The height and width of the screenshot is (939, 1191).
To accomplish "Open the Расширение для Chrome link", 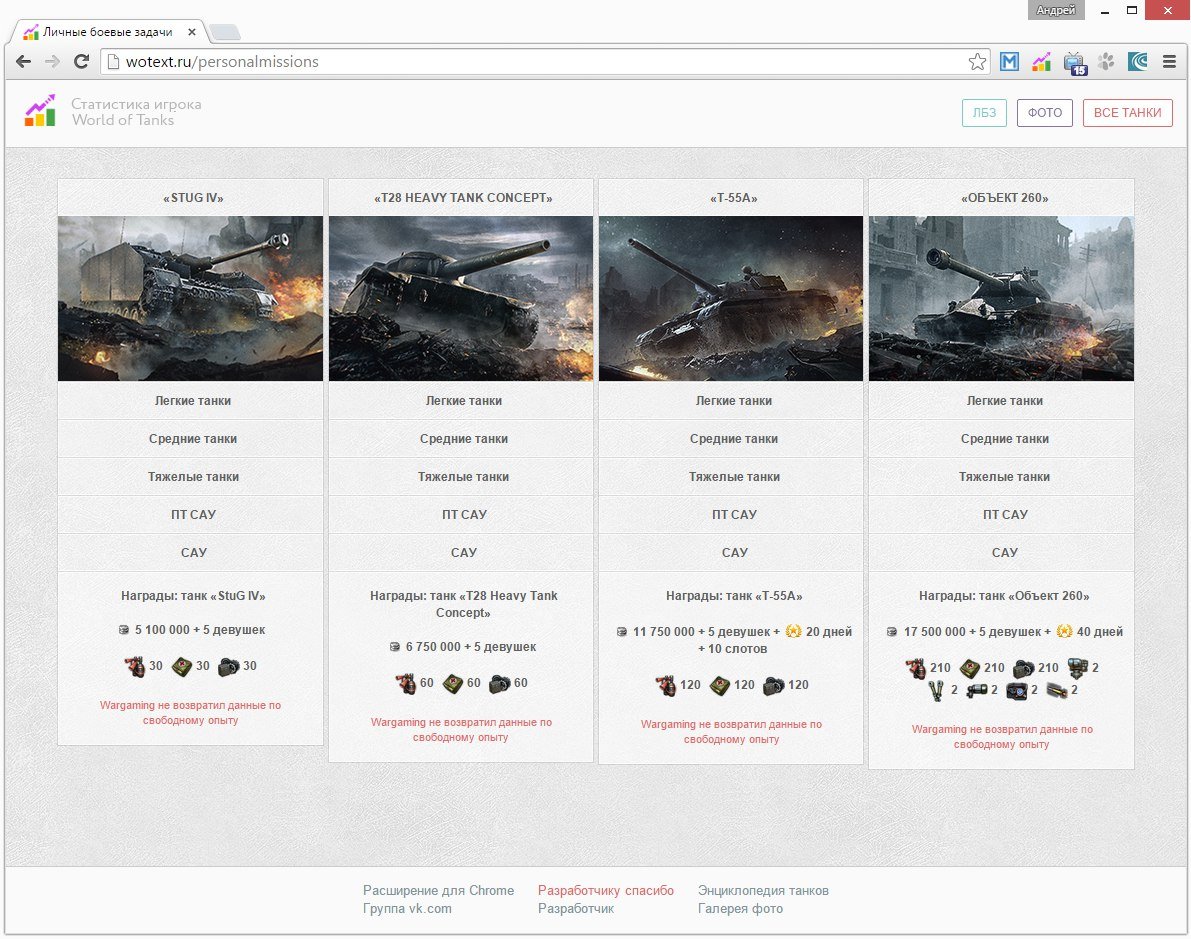I will 438,890.
